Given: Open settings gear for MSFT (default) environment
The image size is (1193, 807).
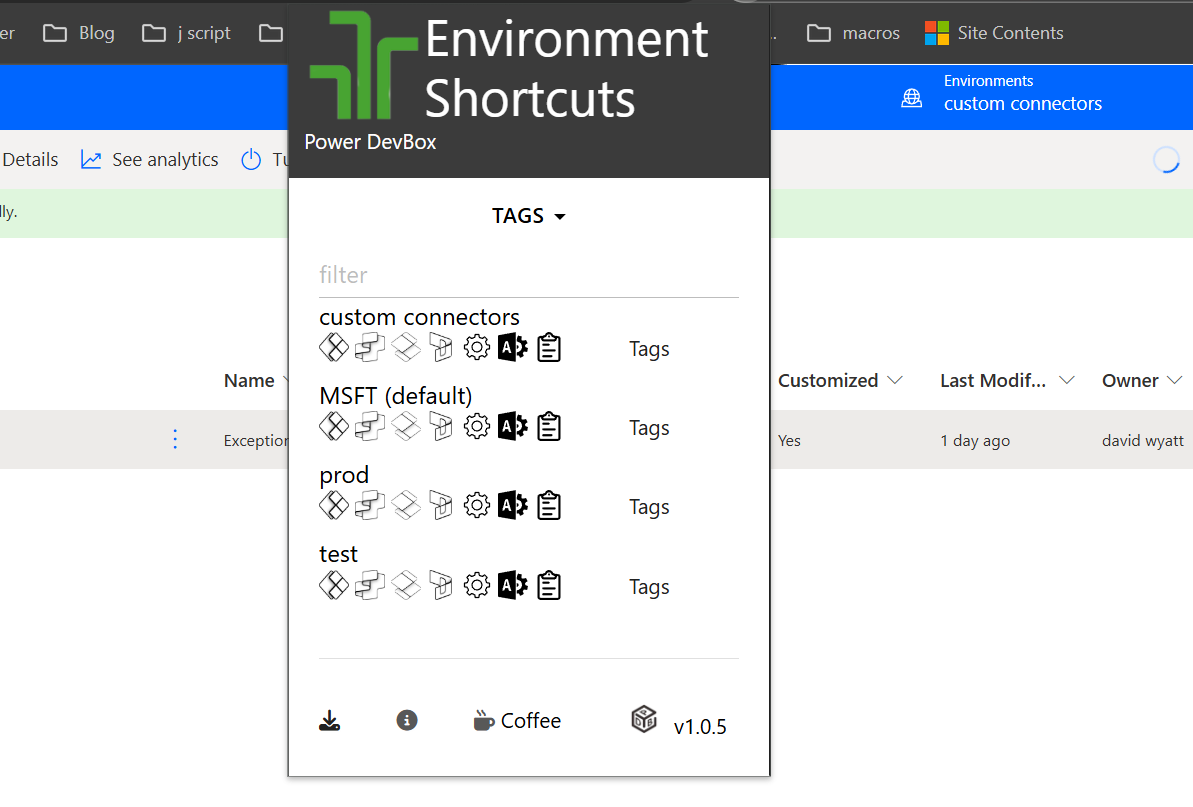Looking at the screenshot, I should pos(477,427).
